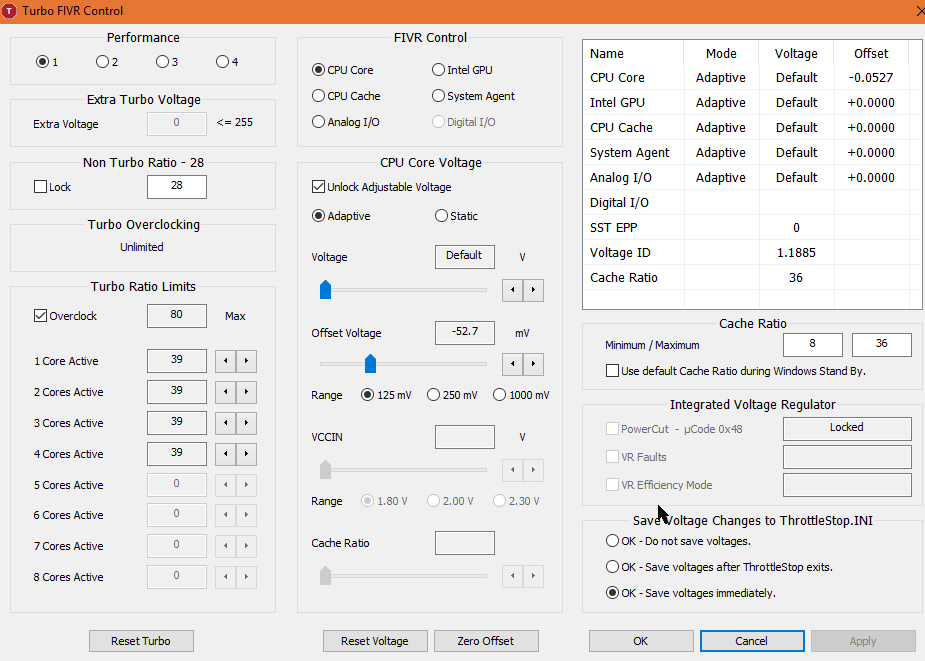925x661 pixels.
Task: Confirm changes with the OK button
Action: tap(641, 641)
